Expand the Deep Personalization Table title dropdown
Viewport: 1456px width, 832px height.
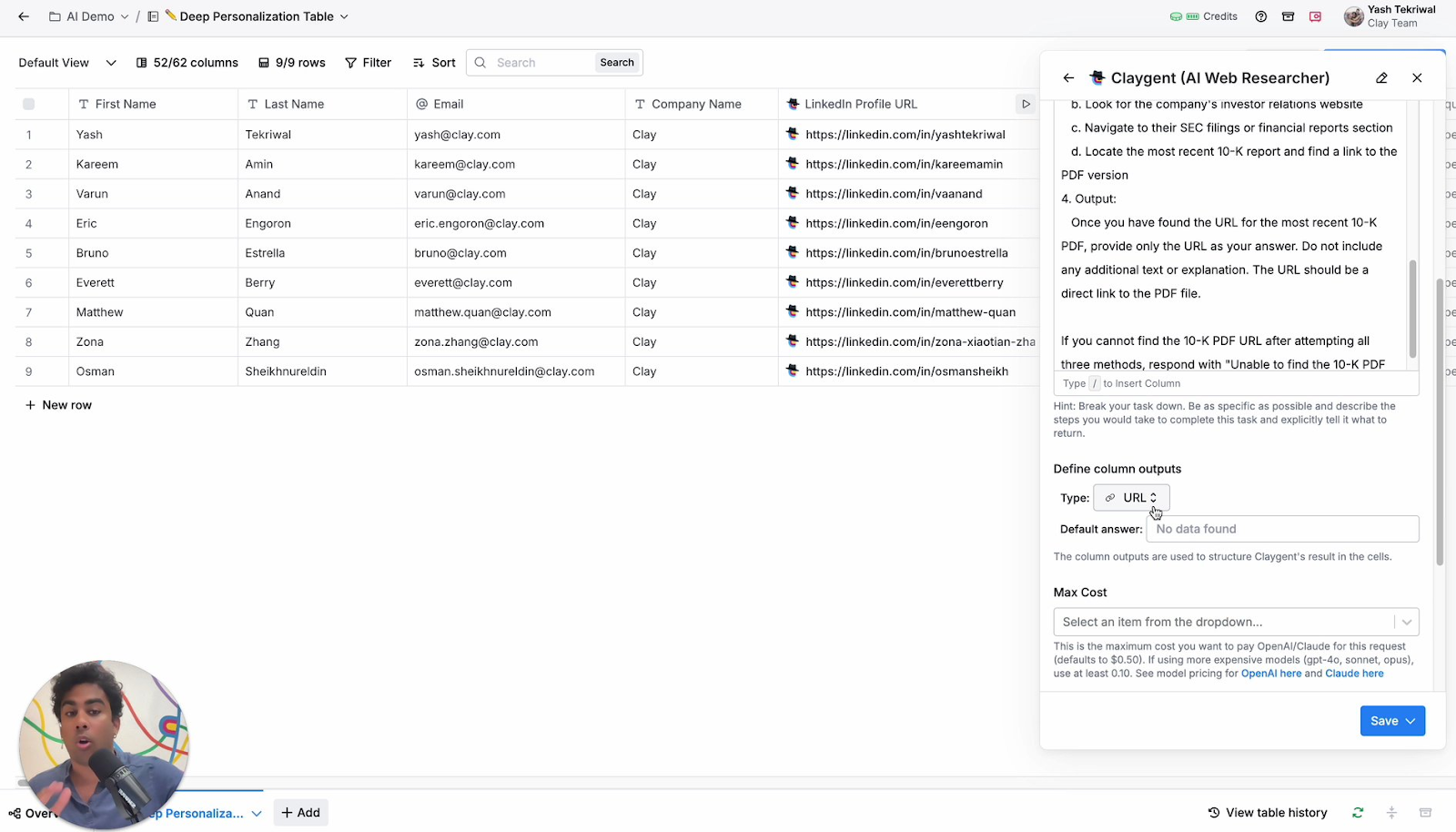tap(344, 16)
